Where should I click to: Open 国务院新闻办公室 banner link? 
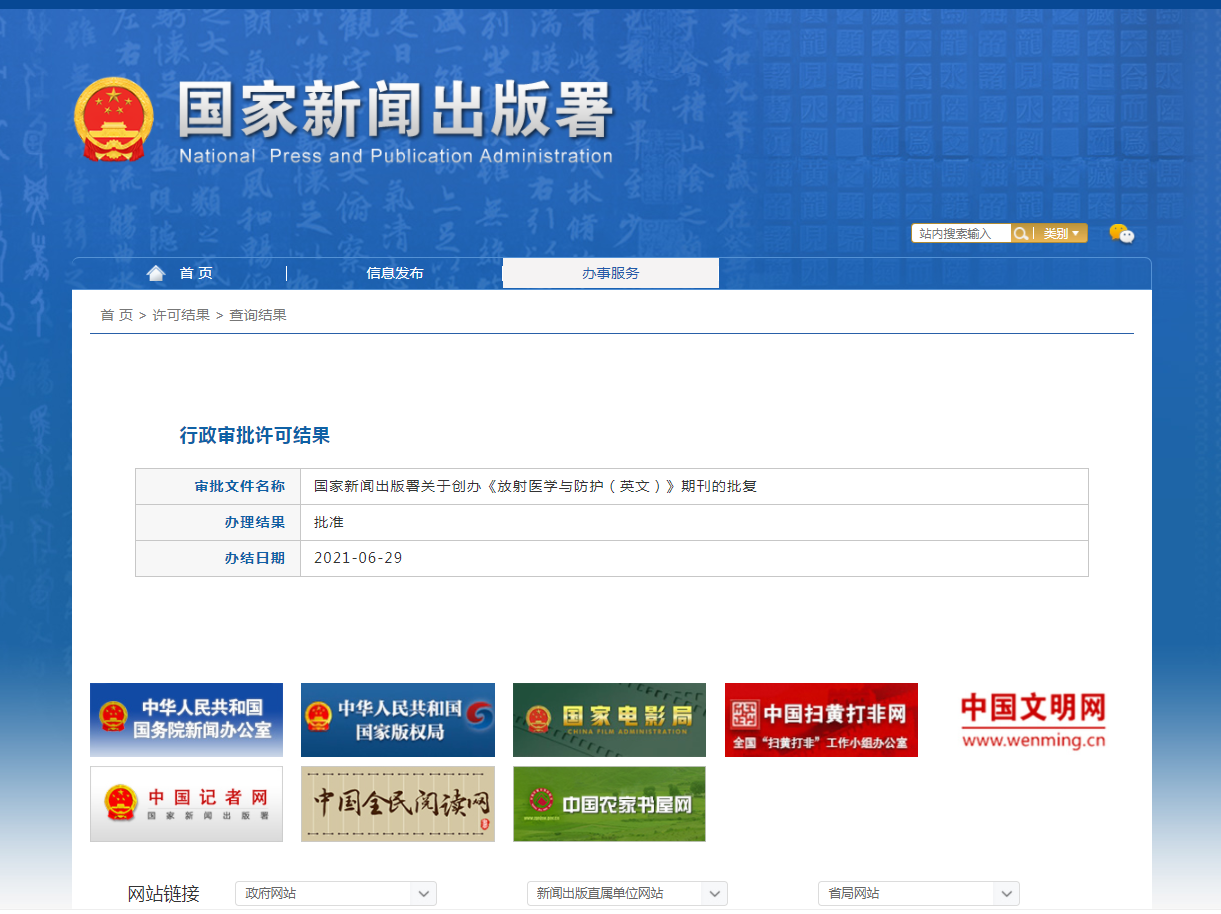186,720
